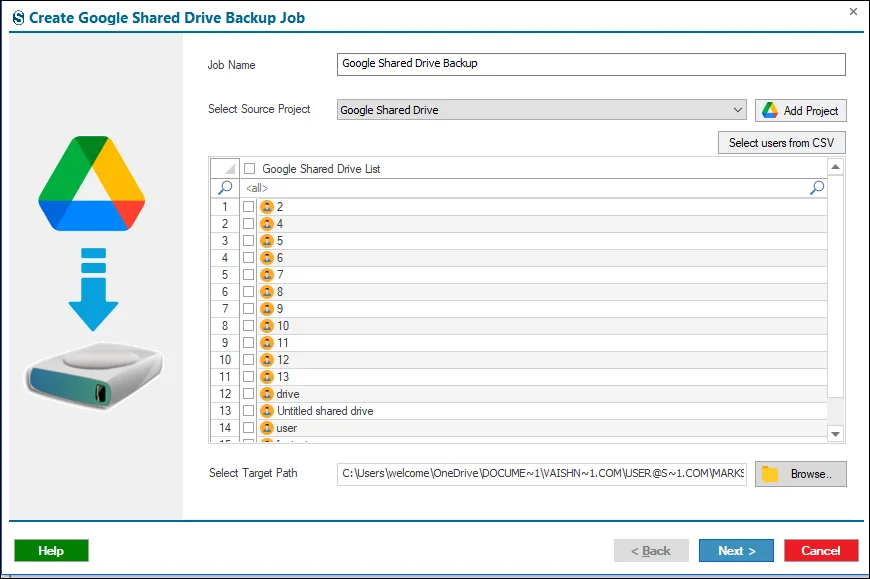
Task: Check the checkbox for drive 2
Action: [249, 207]
